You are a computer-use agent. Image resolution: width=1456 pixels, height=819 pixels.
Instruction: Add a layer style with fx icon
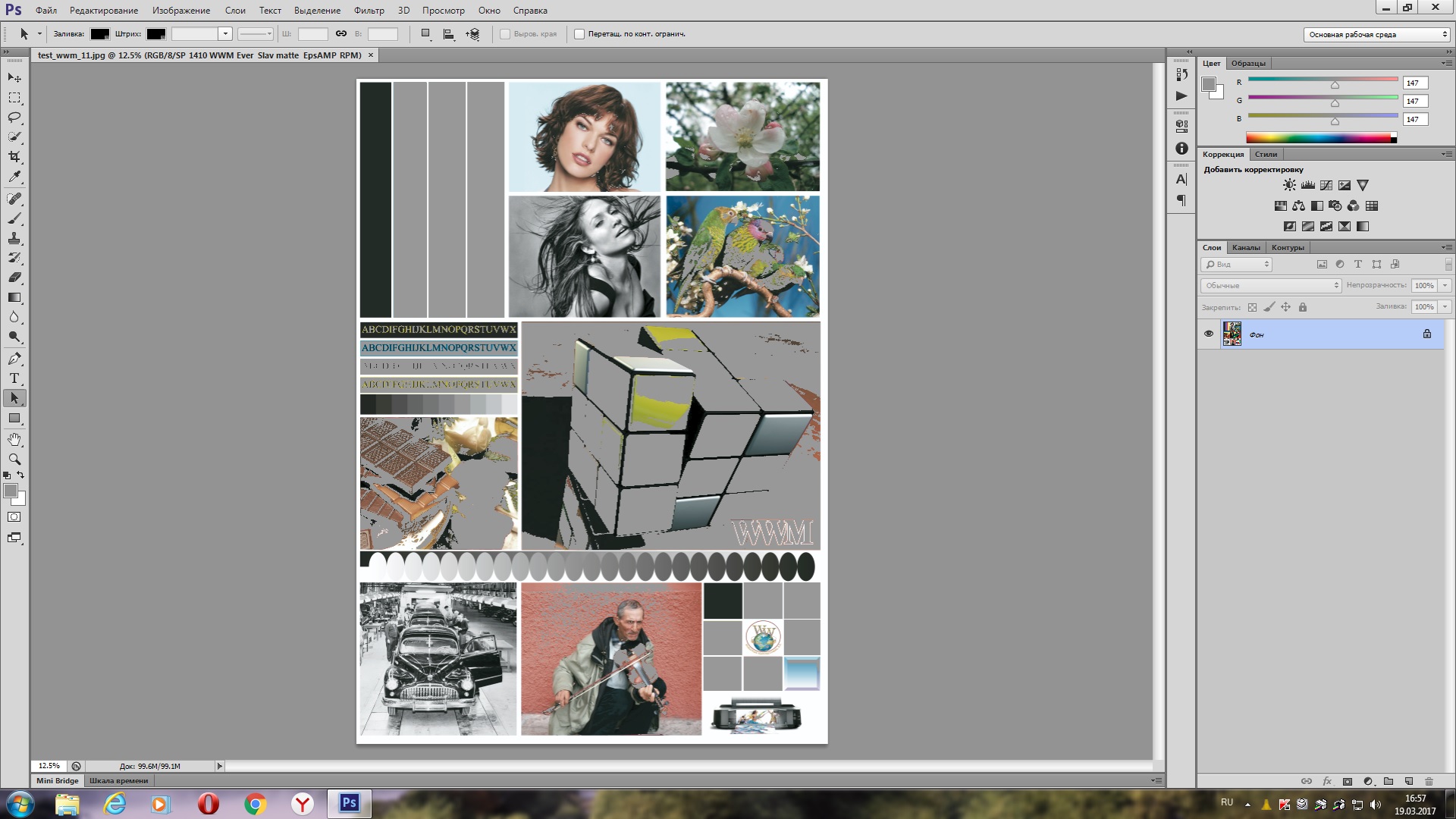click(x=1327, y=781)
